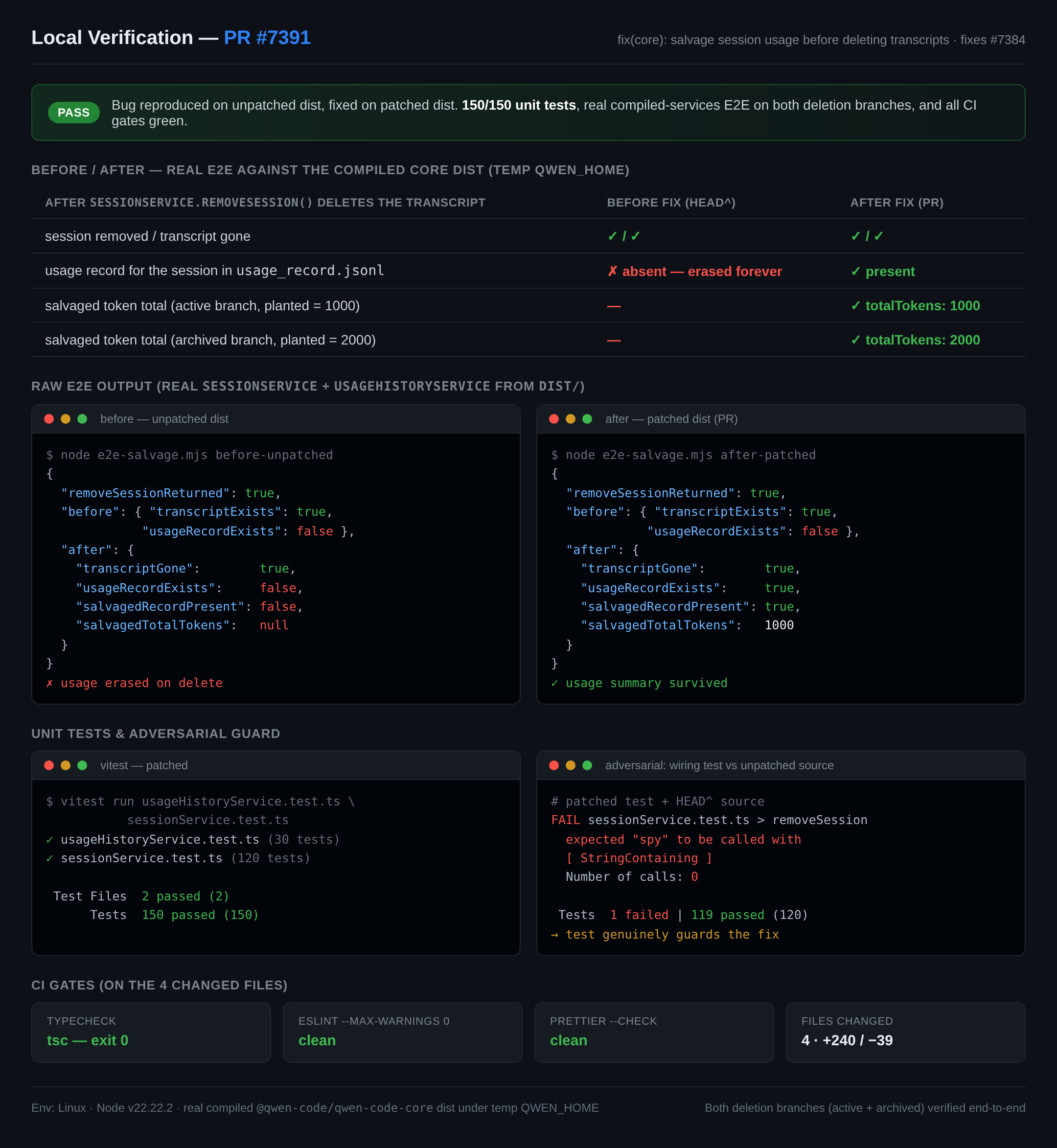This screenshot has width=1057, height=1148.
Task: Click the PRETTIER --CHECK card
Action: point(654,1033)
